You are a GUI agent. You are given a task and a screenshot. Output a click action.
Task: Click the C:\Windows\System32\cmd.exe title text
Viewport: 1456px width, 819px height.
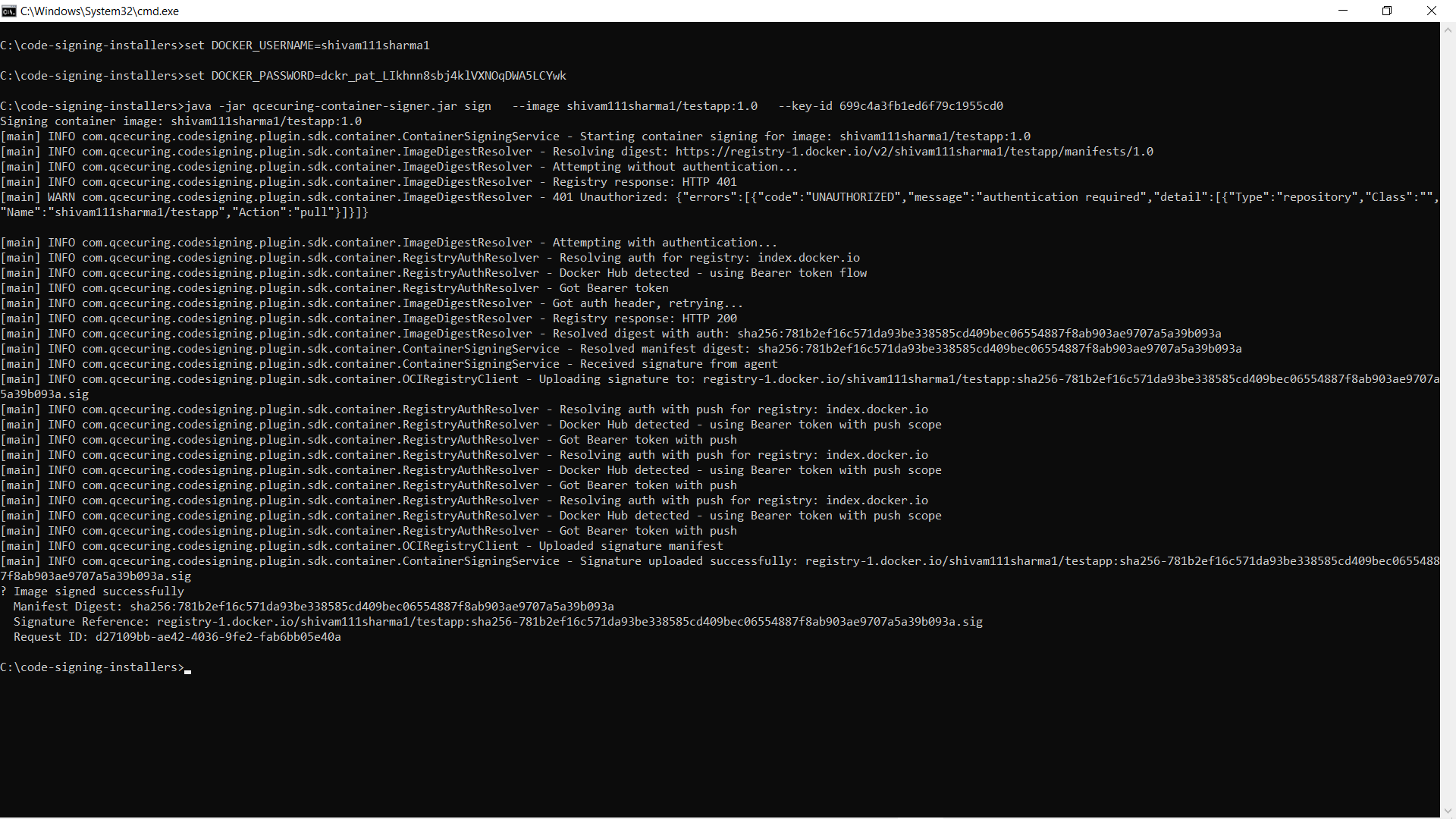point(100,11)
